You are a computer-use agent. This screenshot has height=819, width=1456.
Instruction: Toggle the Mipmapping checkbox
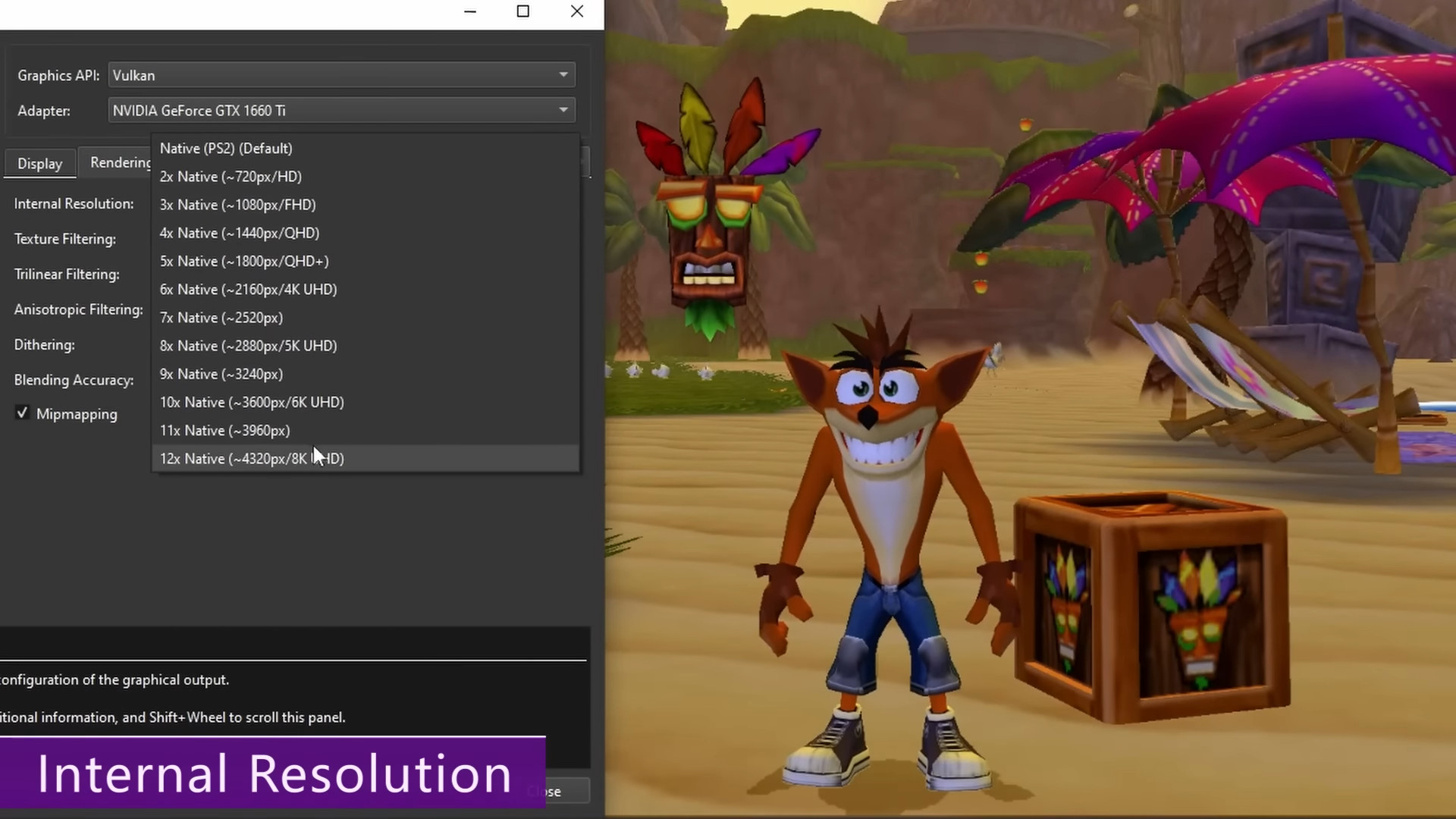click(22, 413)
